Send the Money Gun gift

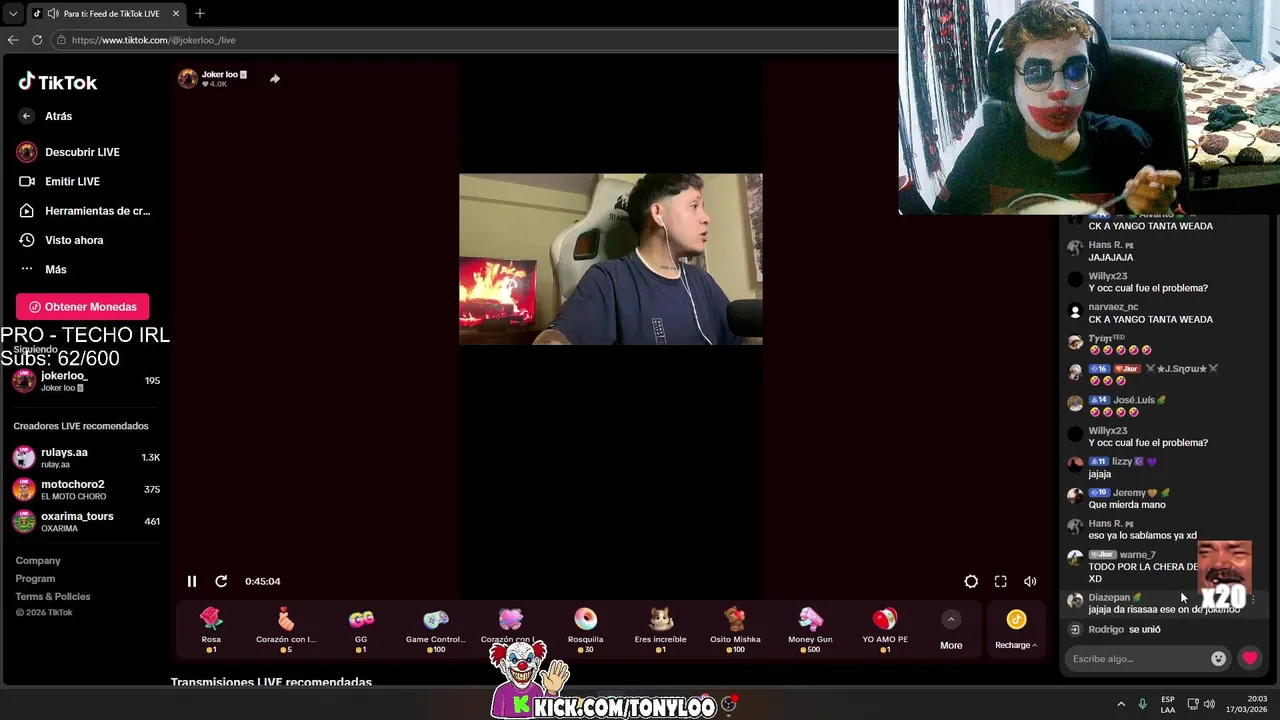tap(810, 630)
